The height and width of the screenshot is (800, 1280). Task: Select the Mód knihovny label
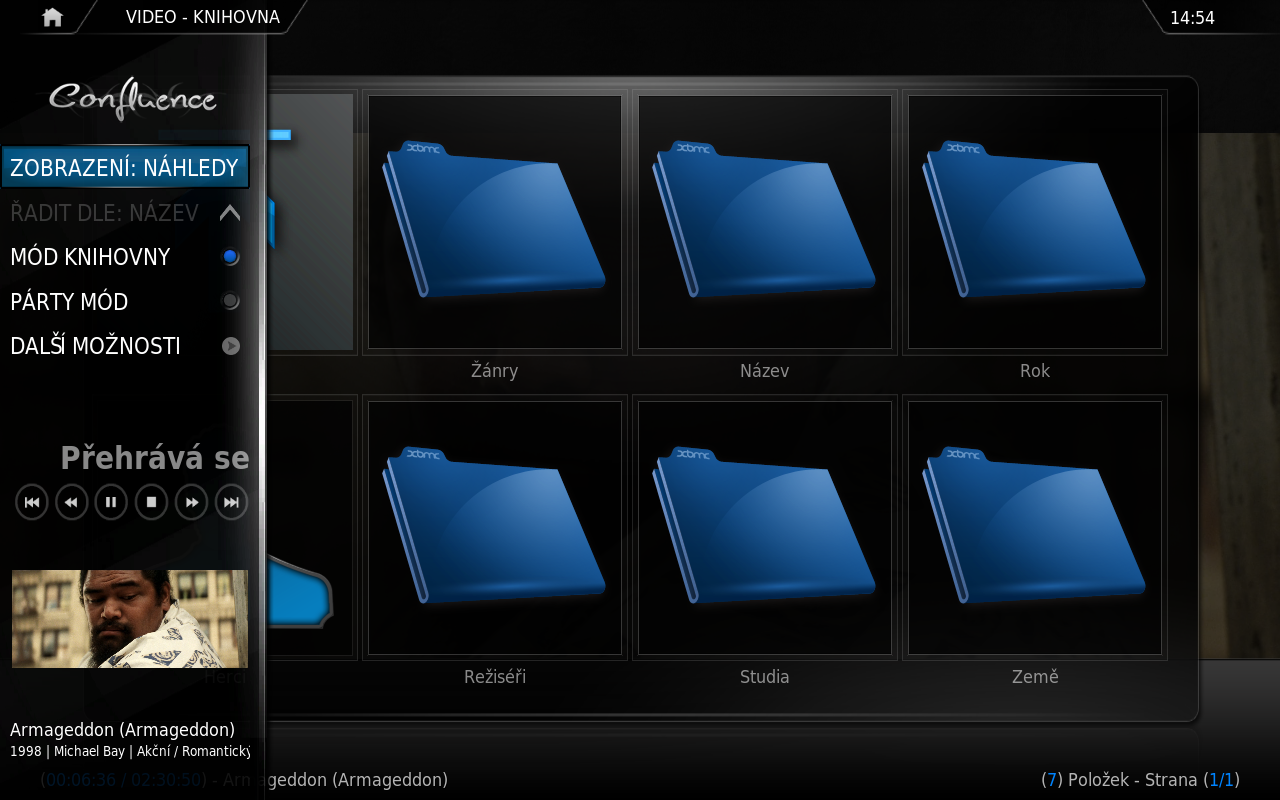click(90, 257)
